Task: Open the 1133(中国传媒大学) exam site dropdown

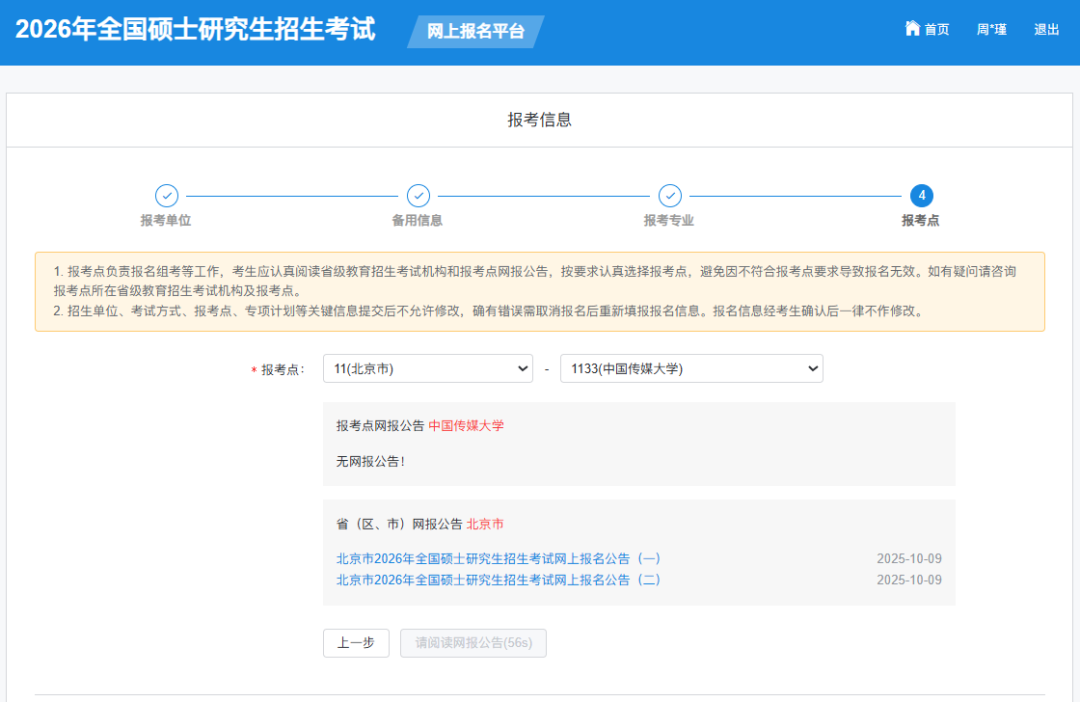Action: pyautogui.click(x=691, y=368)
